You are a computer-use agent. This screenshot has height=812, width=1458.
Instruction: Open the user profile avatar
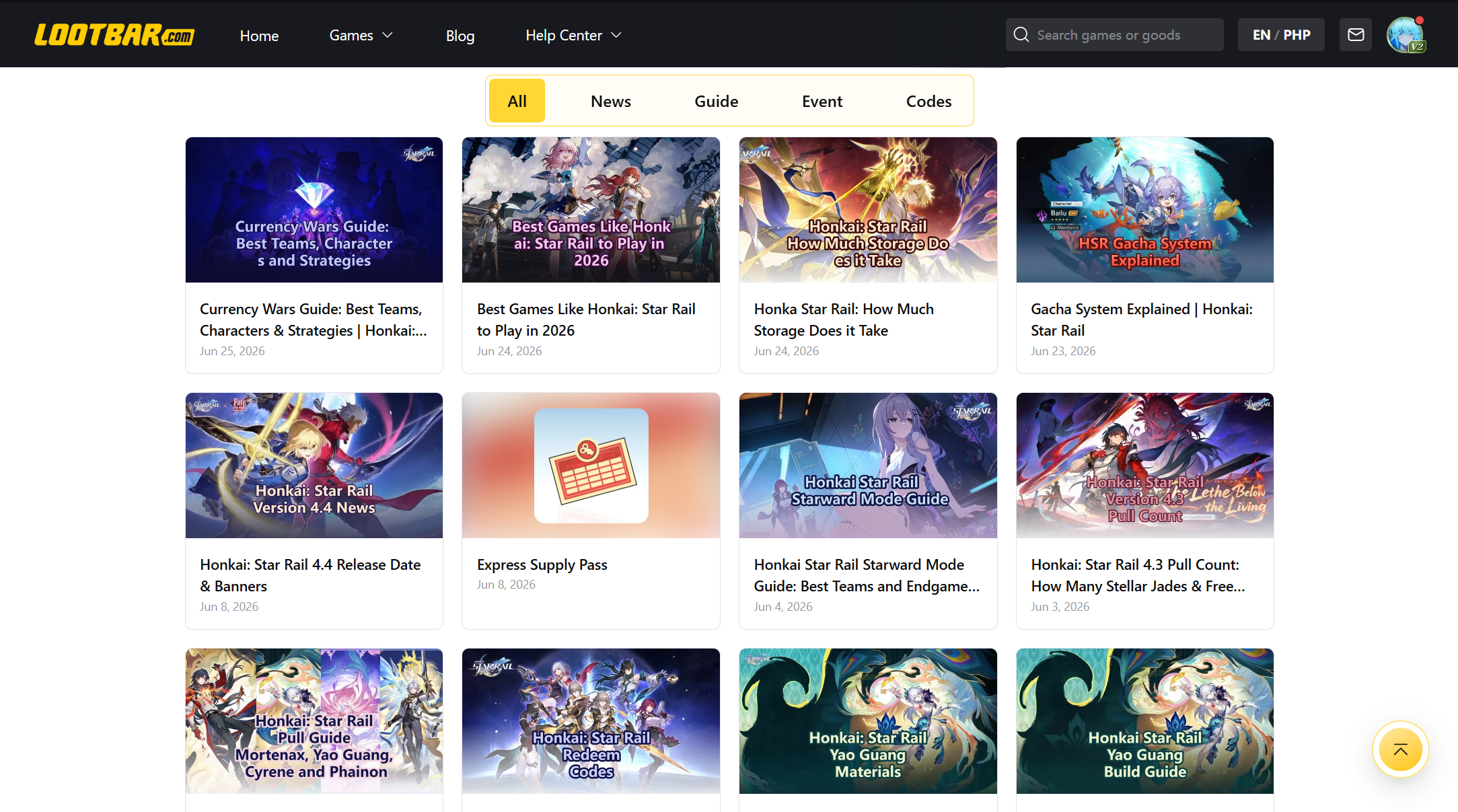(1405, 34)
